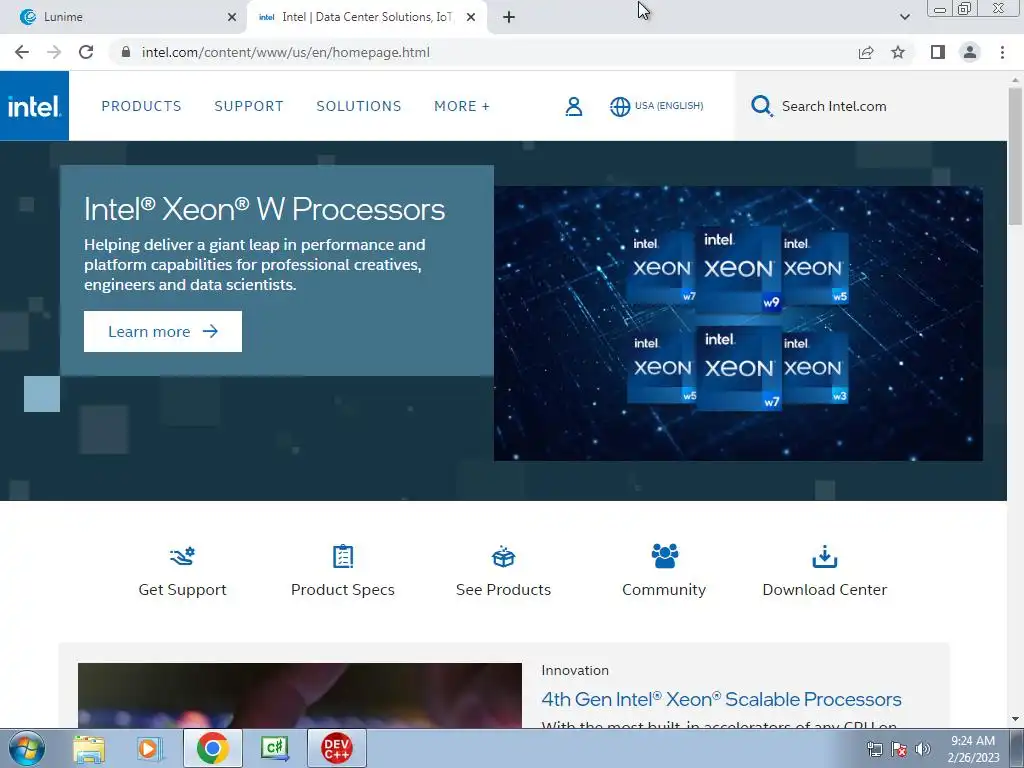Open Windows Explorer from taskbar
The height and width of the screenshot is (768, 1024).
pos(89,748)
